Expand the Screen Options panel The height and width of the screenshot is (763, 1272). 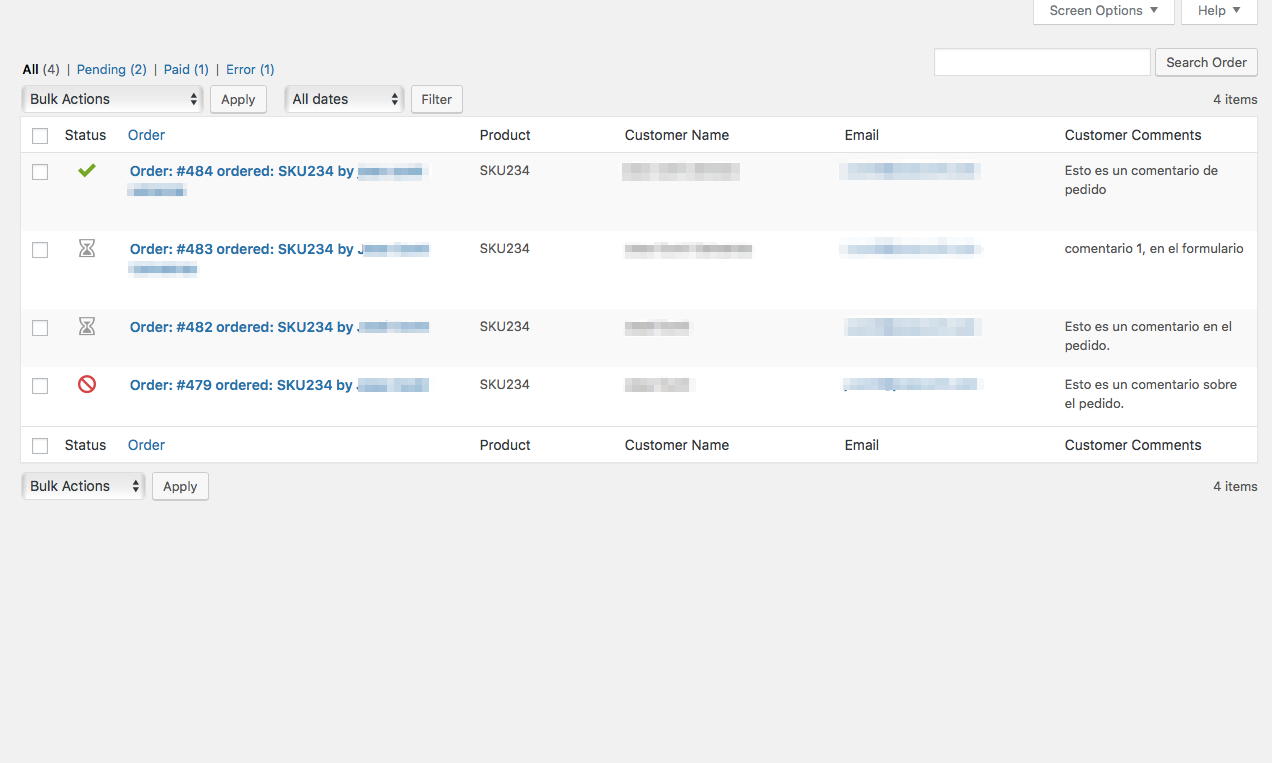[x=1104, y=11]
